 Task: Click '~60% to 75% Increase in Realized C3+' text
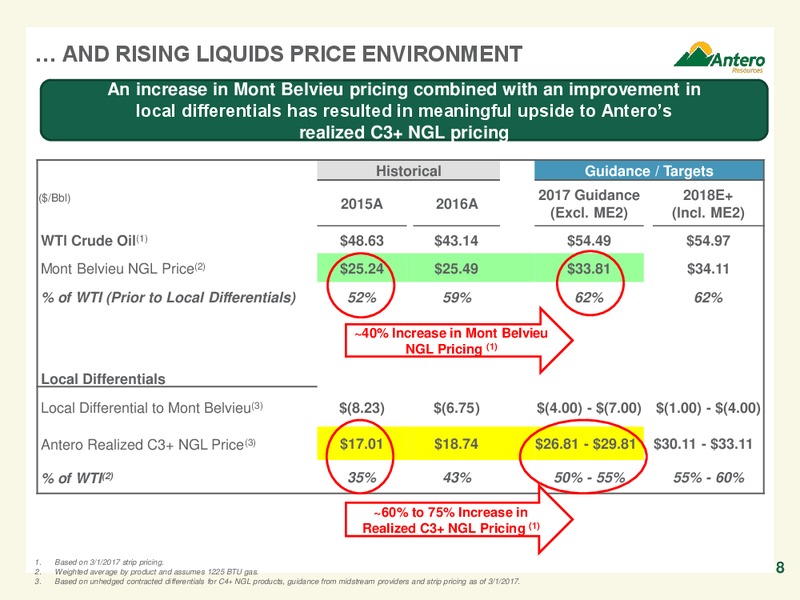coord(451,520)
